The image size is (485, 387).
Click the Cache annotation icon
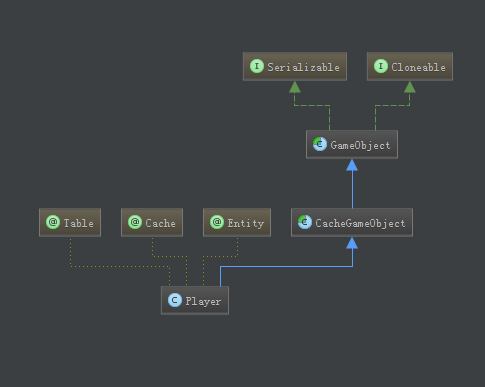[x=135, y=222]
